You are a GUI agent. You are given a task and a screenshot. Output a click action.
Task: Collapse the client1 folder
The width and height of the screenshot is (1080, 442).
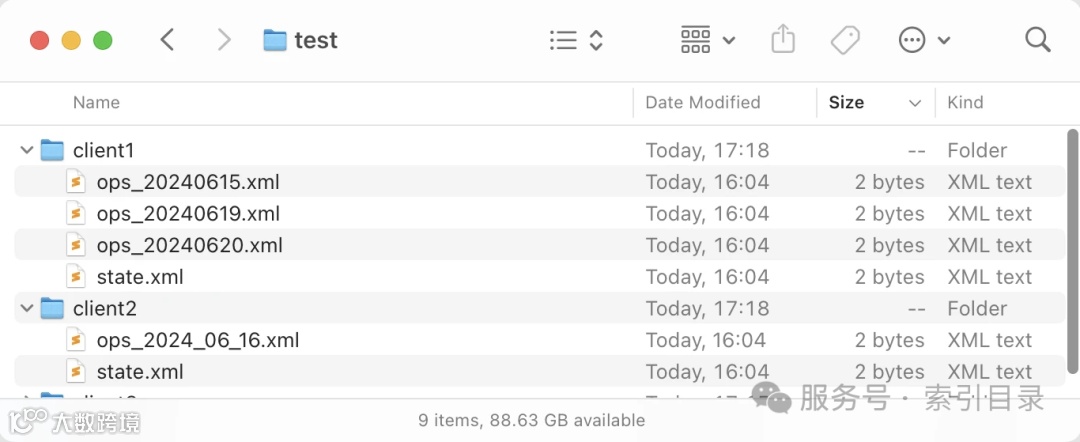(26, 151)
